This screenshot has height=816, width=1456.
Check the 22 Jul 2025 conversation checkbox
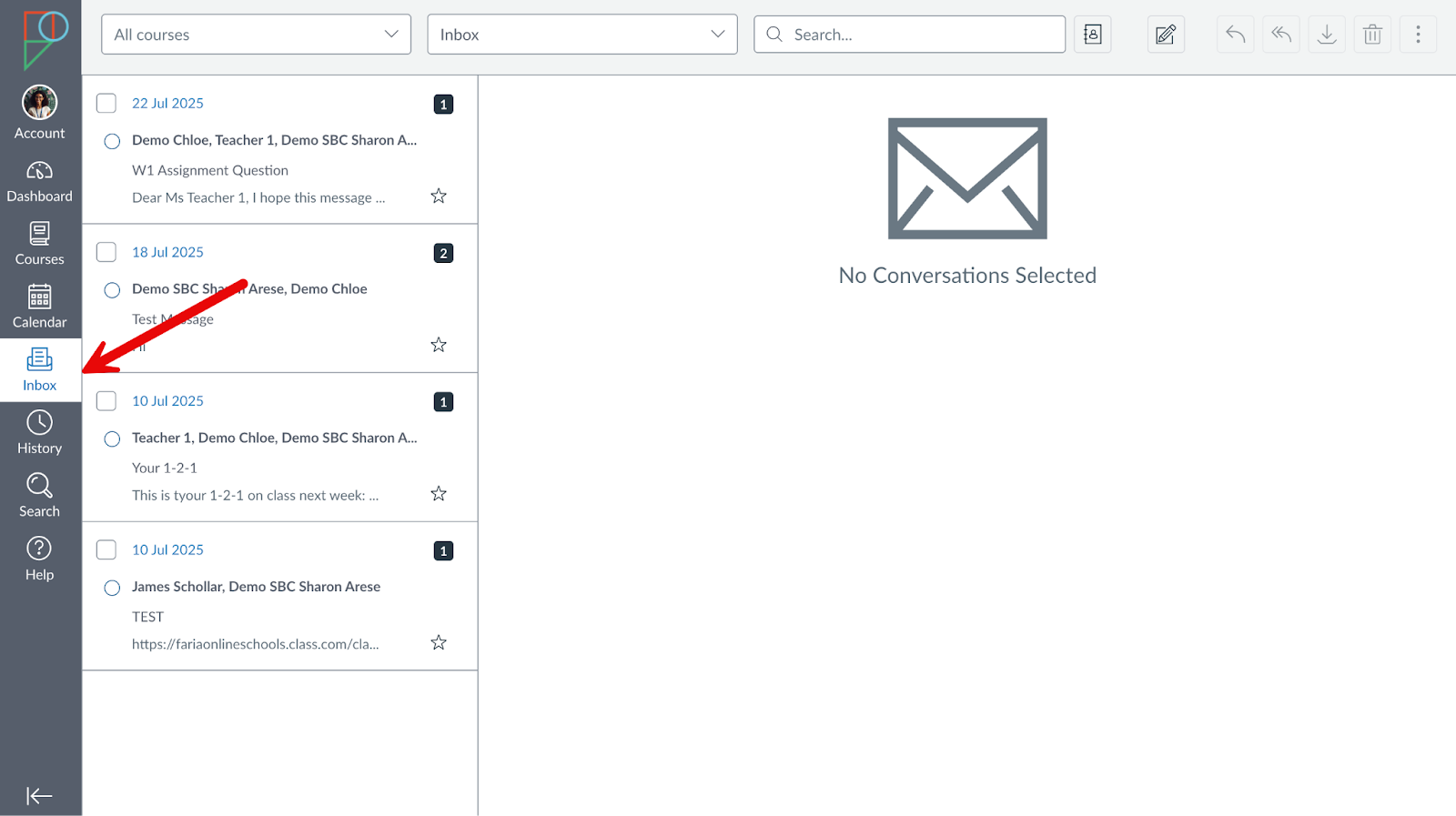[106, 104]
